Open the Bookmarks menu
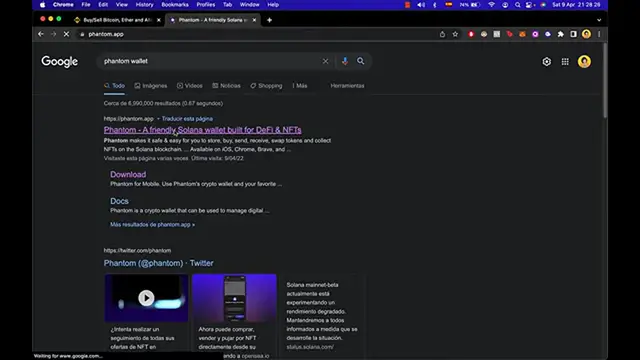The height and width of the screenshot is (360, 640). coord(175,5)
